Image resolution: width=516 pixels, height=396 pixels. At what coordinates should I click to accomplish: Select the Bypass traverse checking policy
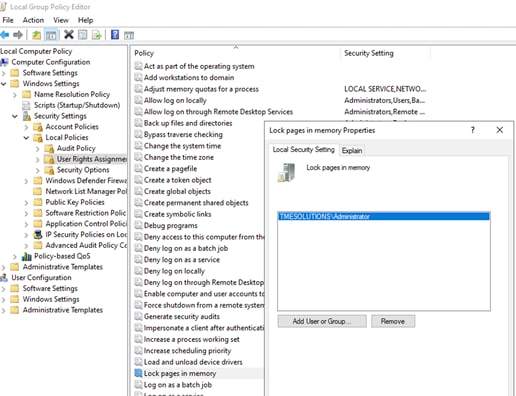(183, 135)
